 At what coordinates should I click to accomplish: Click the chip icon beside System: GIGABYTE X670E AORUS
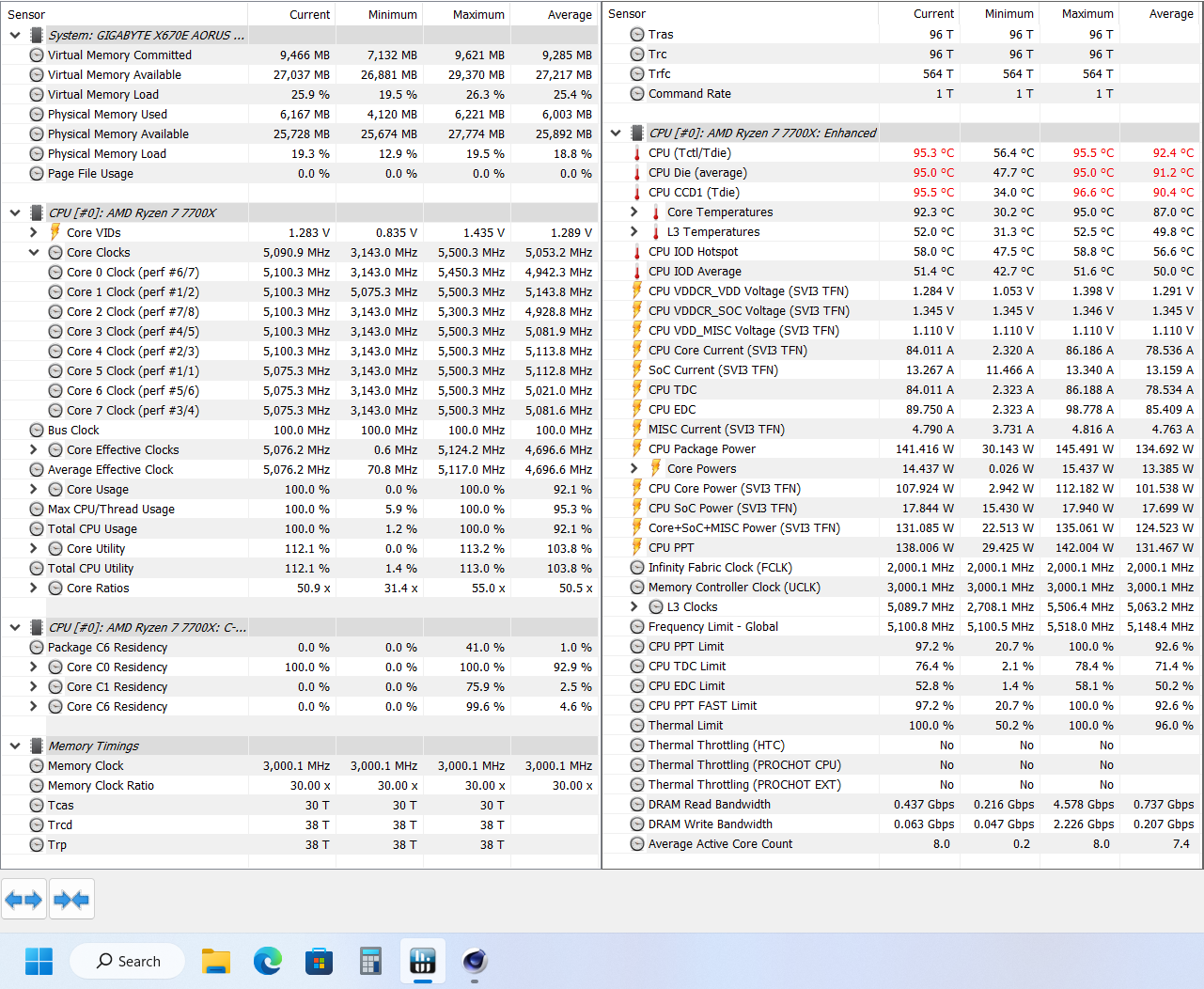point(37,35)
